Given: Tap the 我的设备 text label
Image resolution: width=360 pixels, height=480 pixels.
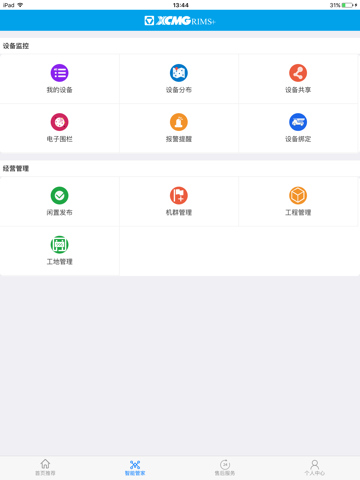Looking at the screenshot, I should [x=59, y=90].
